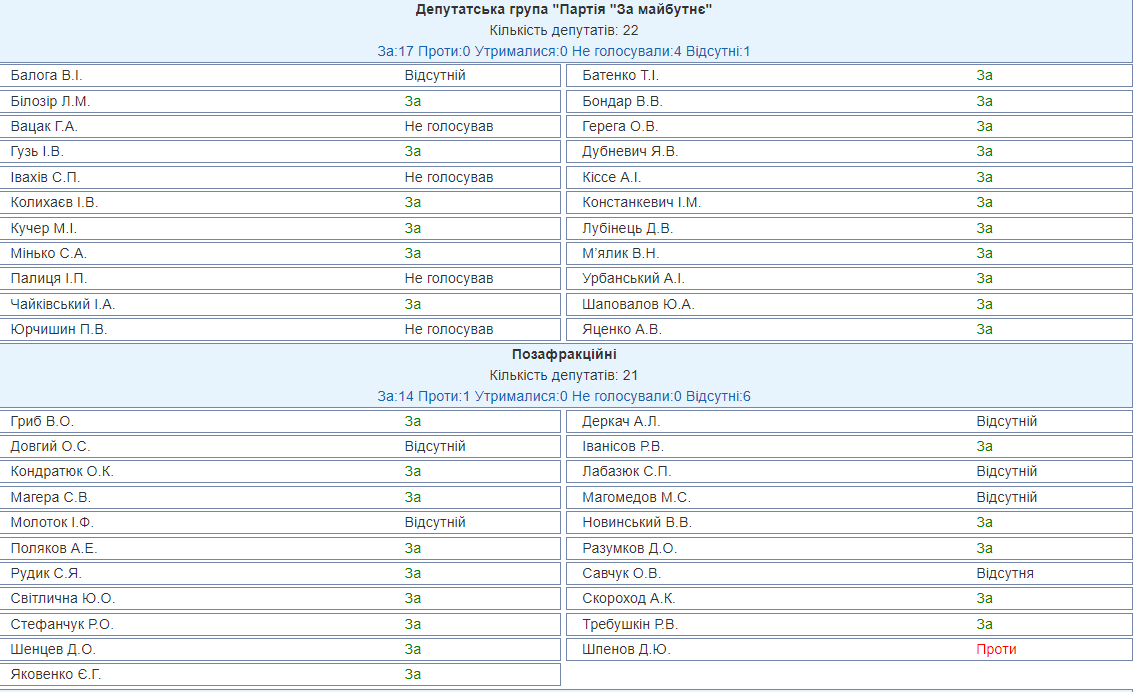The width and height of the screenshot is (1137, 692).
Task: Click the red 'Проти' vote for Шпенов Д.Ю.
Action: [996, 649]
